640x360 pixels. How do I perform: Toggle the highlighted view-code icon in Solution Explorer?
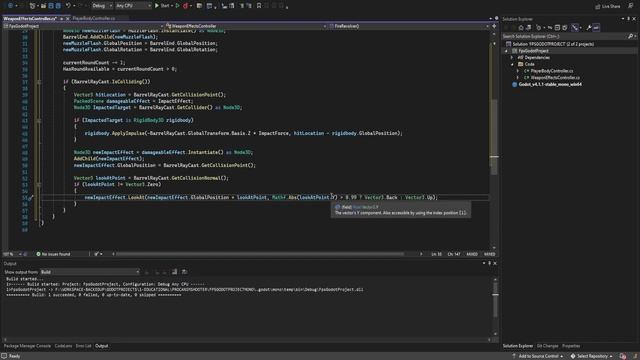[575, 28]
